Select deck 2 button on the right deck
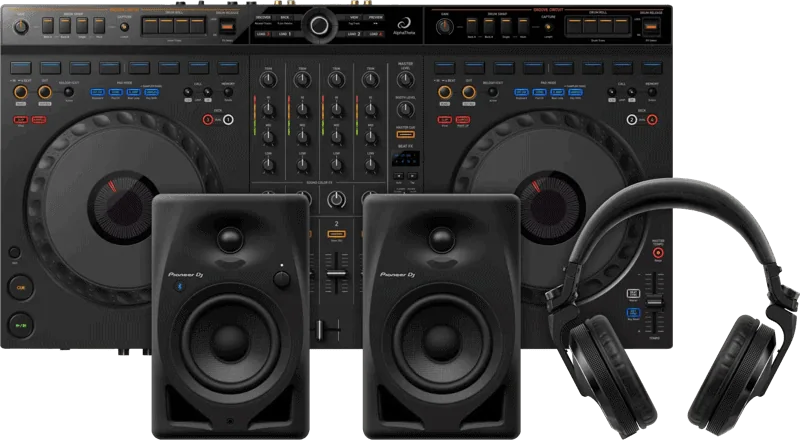Screen dimensions: 800x440 (x=632, y=119)
